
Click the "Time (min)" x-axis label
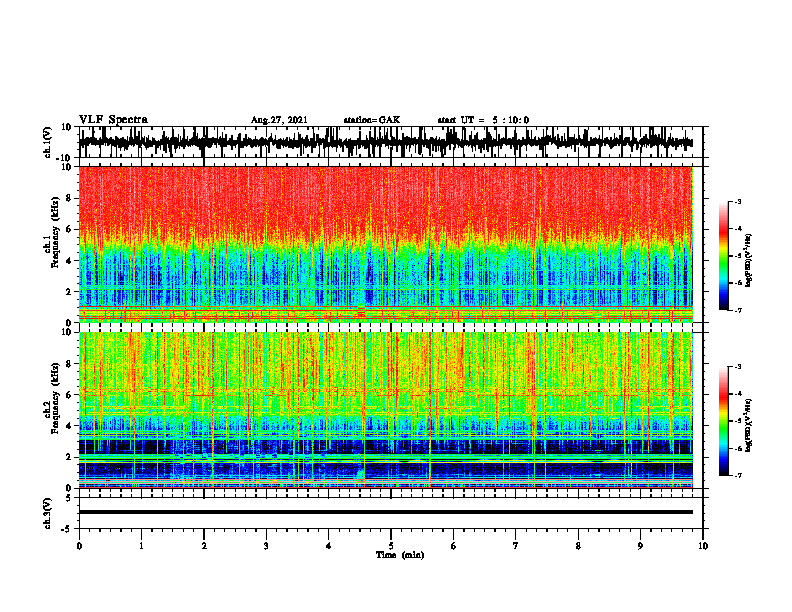click(x=400, y=555)
